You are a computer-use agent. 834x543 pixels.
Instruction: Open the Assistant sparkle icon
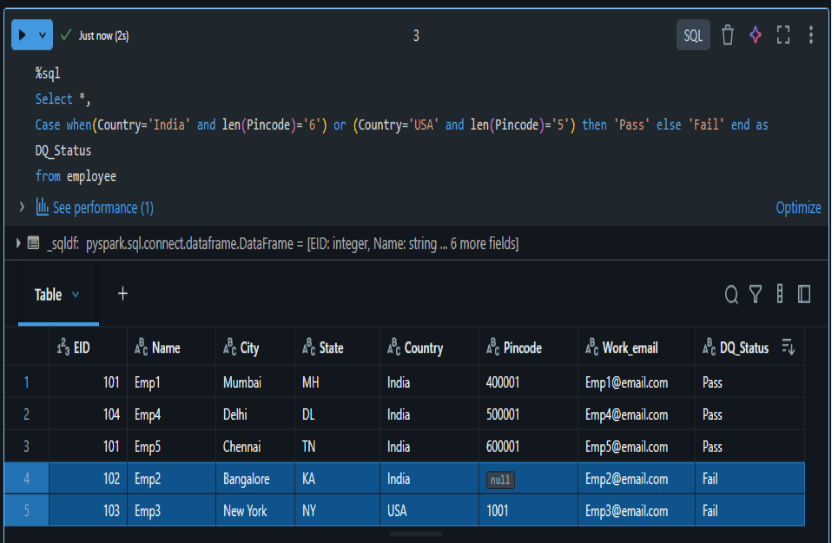click(x=755, y=36)
